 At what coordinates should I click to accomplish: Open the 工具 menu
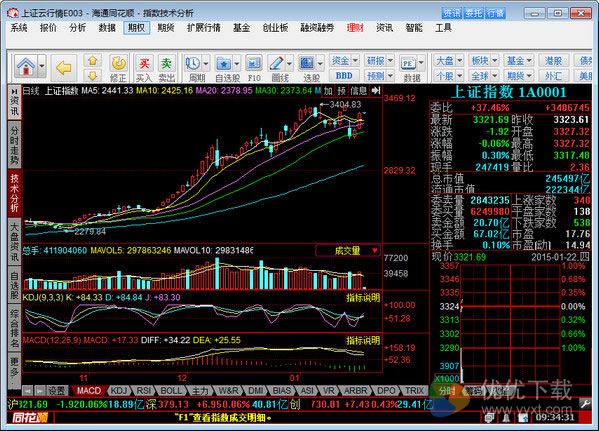click(x=443, y=28)
